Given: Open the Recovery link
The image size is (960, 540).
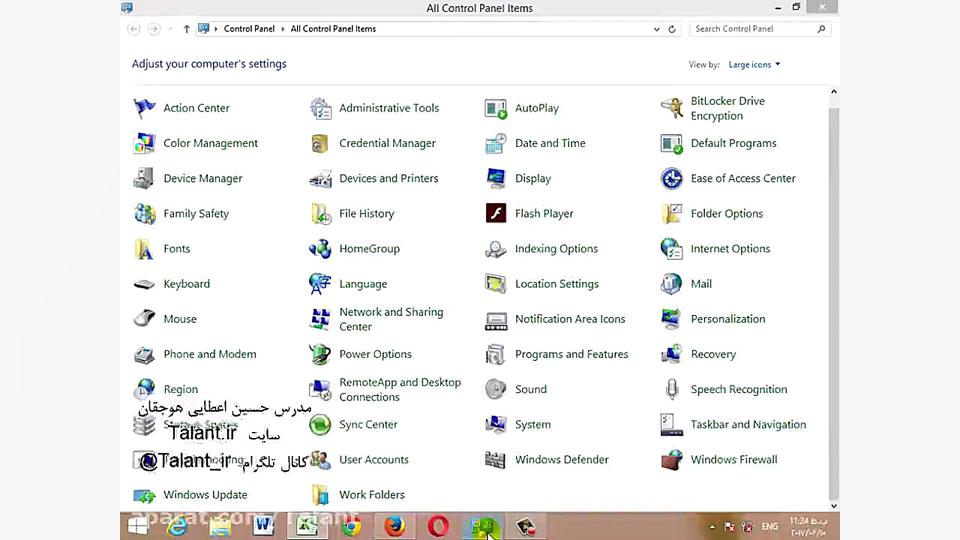Looking at the screenshot, I should [x=713, y=354].
